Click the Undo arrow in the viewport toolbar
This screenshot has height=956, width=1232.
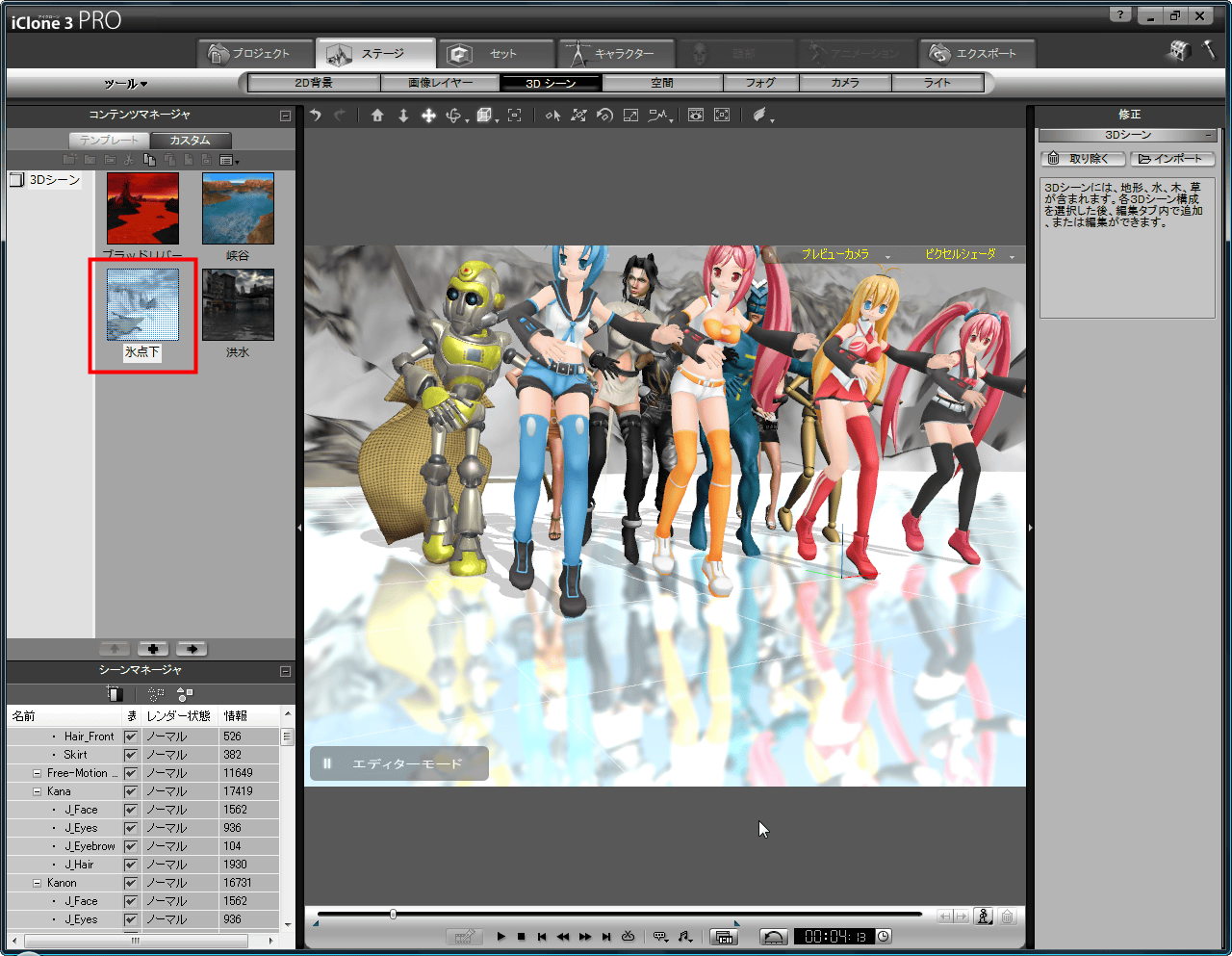click(315, 116)
